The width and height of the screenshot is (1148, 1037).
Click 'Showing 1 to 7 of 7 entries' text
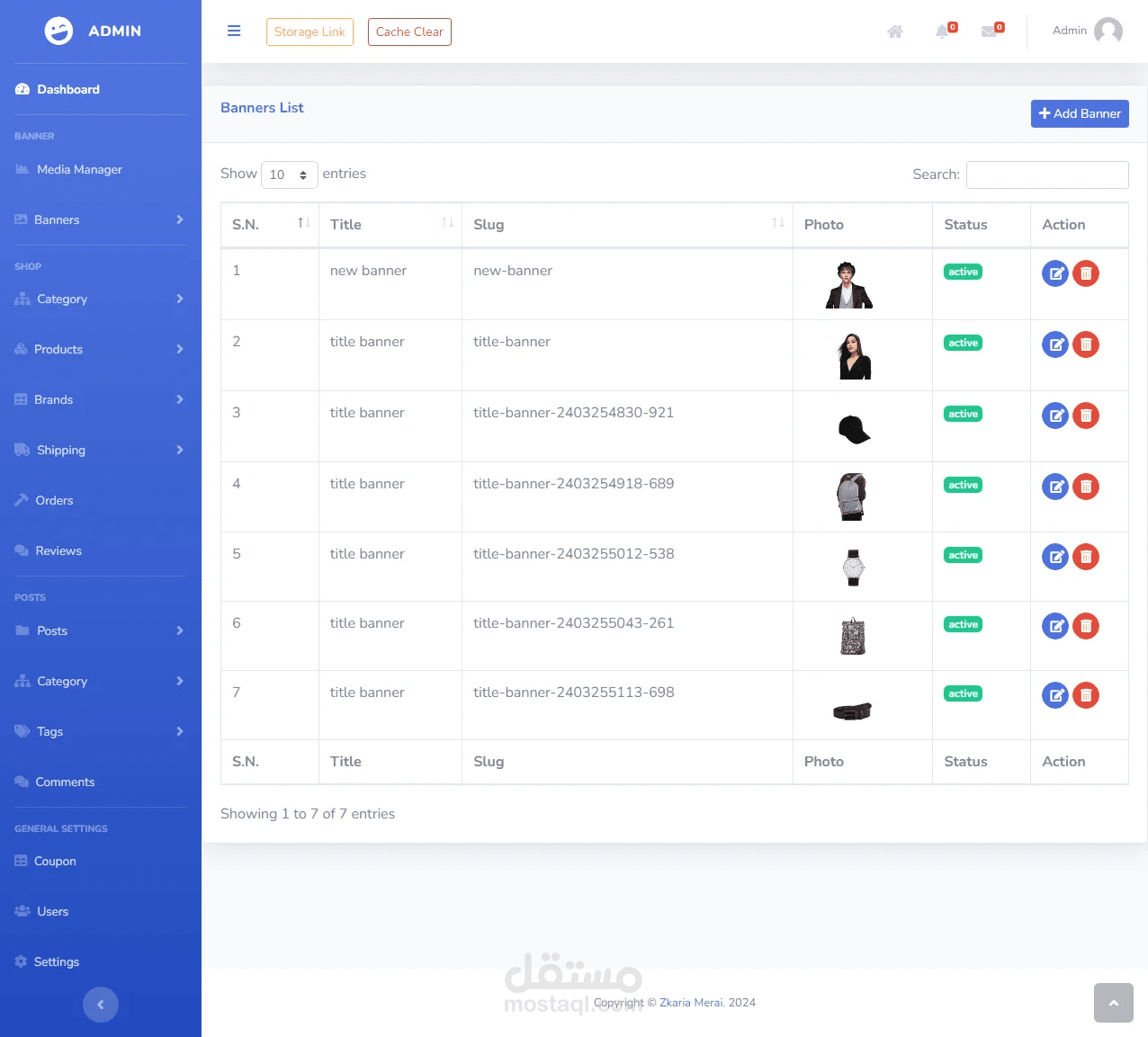click(308, 814)
